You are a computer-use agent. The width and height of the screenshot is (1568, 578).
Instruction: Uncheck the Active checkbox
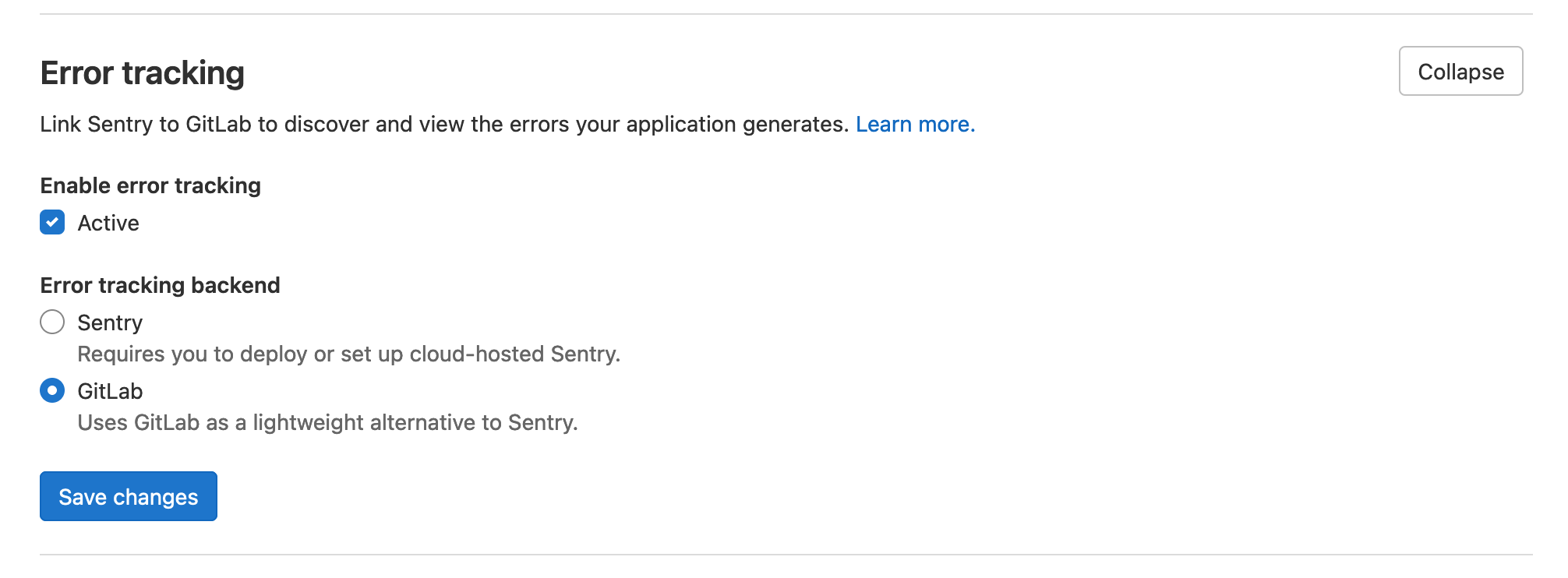pos(52,223)
